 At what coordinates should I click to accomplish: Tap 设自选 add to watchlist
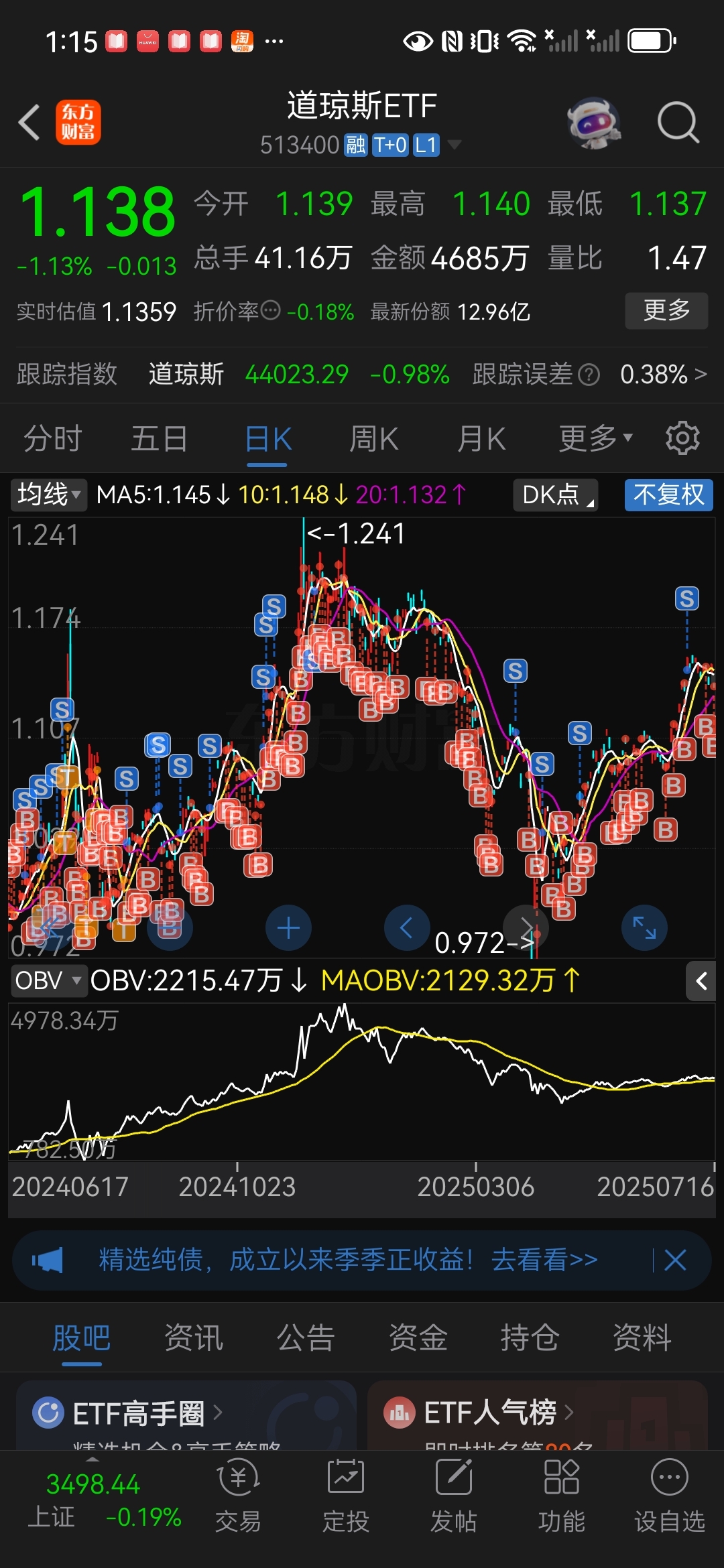pyautogui.click(x=670, y=1496)
